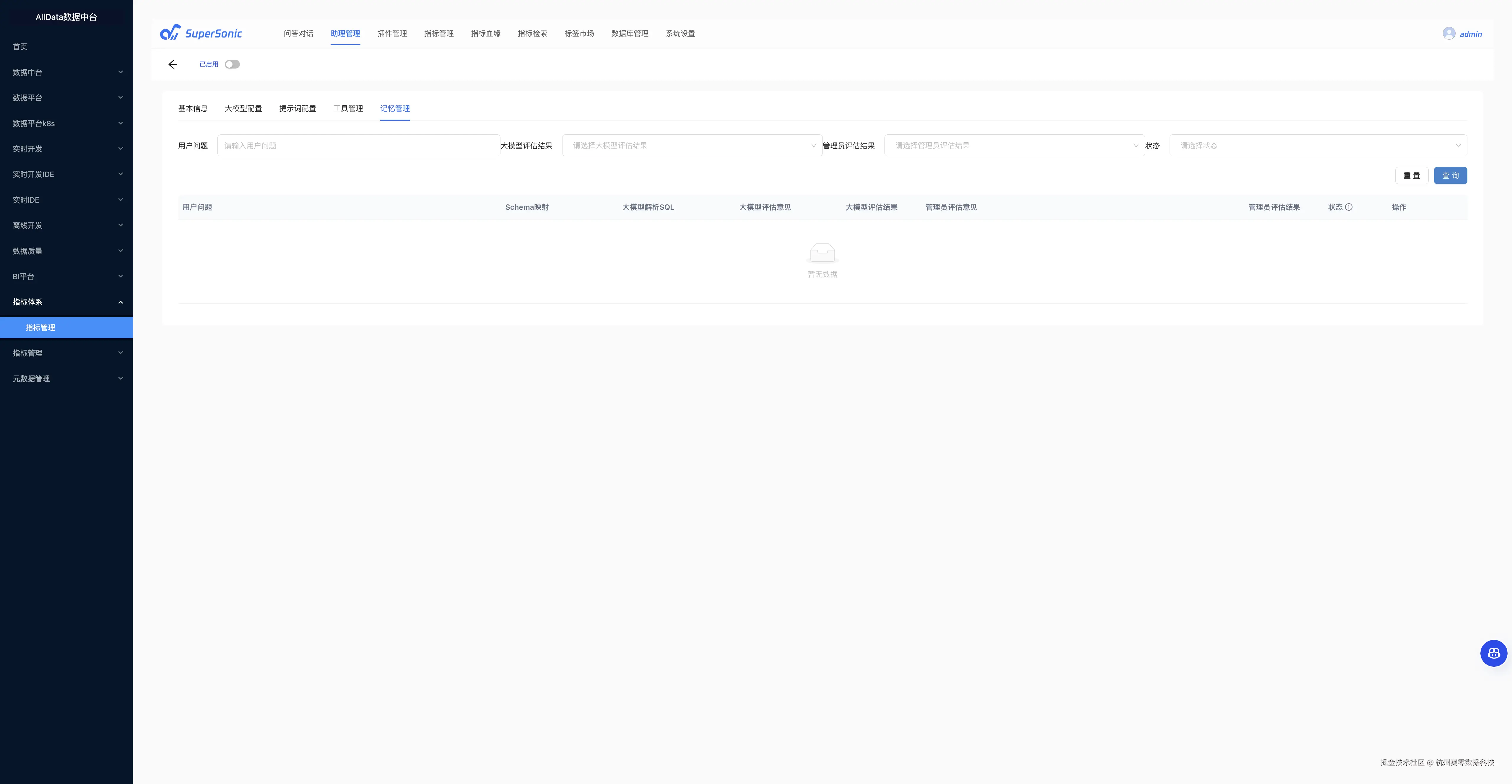Collapse the 指标体系 sidebar section
This screenshot has width=1512, height=784.
[66, 302]
